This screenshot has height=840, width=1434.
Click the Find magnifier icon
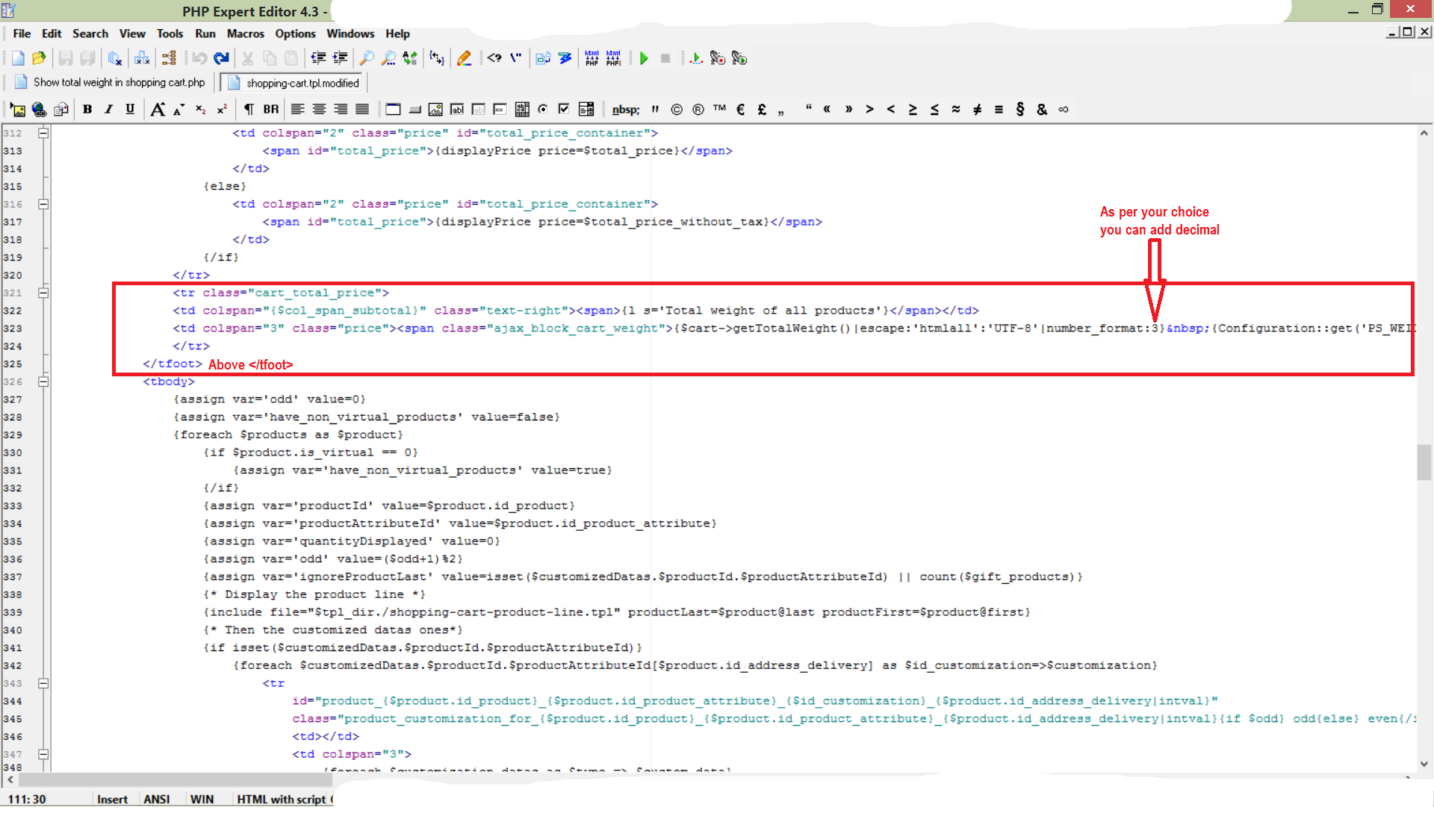pyautogui.click(x=367, y=58)
